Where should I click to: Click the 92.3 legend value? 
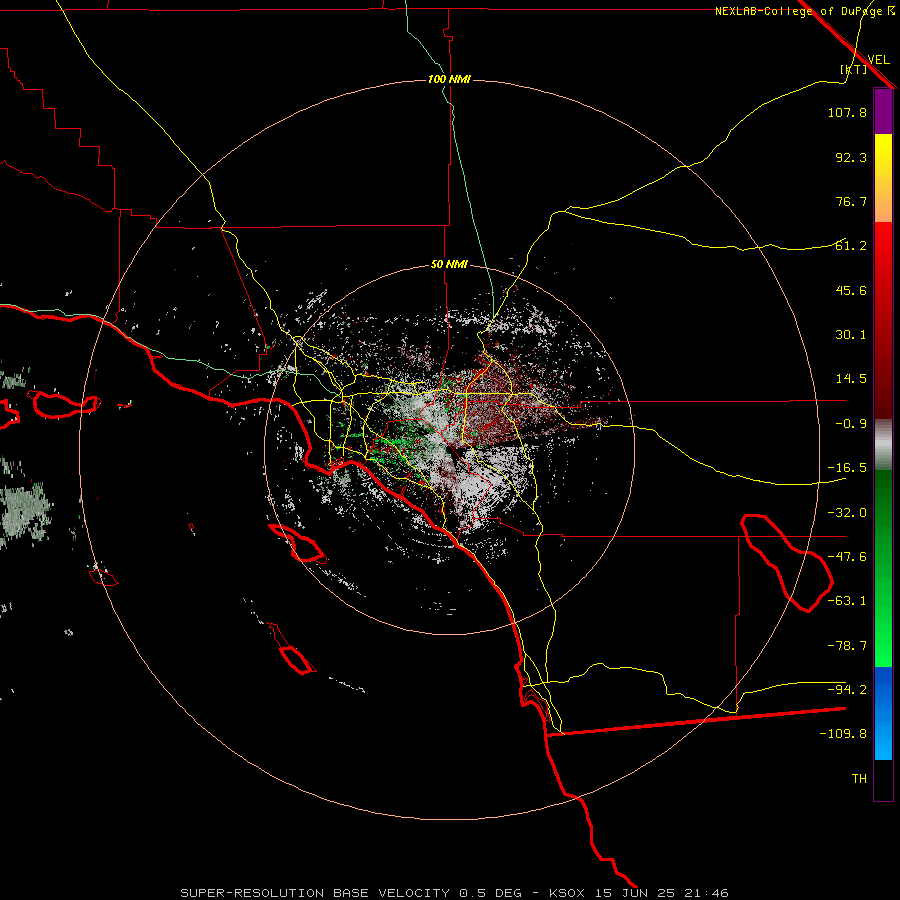[851, 157]
